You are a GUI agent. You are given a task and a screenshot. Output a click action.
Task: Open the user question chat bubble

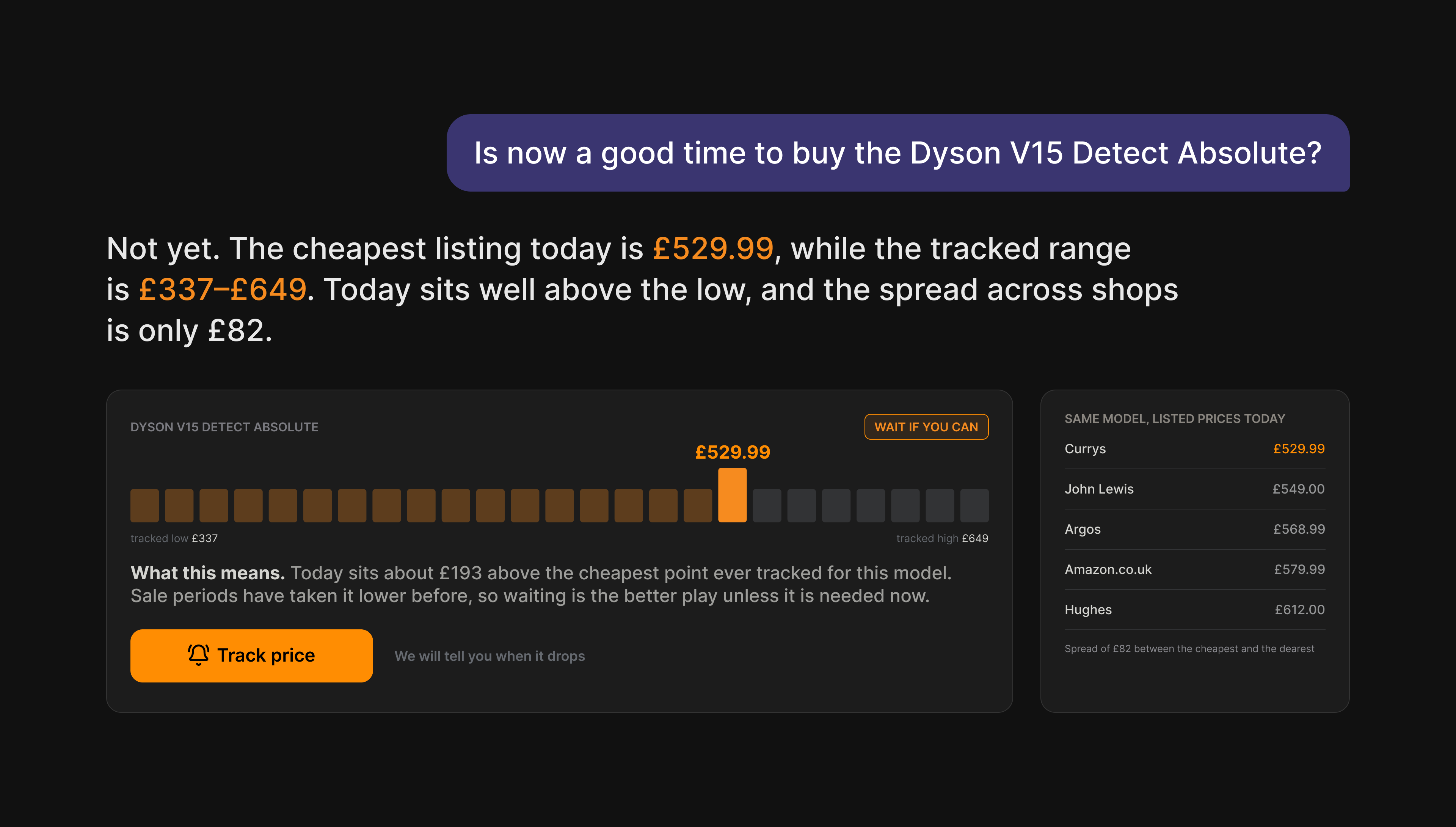pyautogui.click(x=897, y=153)
